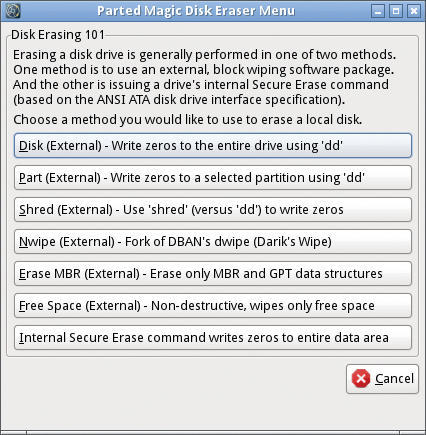426x435 pixels.
Task: Start Internal Secure Erase command option
Action: pos(213,338)
